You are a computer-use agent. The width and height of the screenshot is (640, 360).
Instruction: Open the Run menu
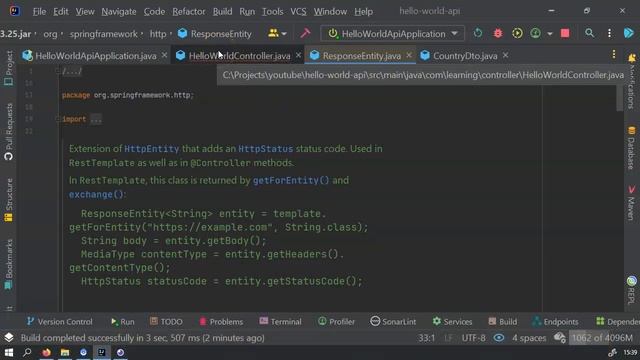click(x=247, y=11)
